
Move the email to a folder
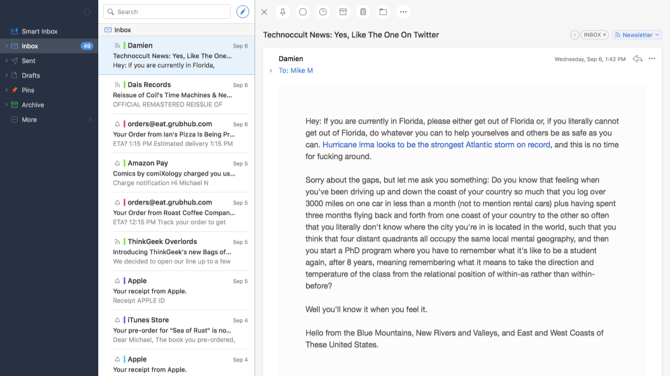coord(383,12)
